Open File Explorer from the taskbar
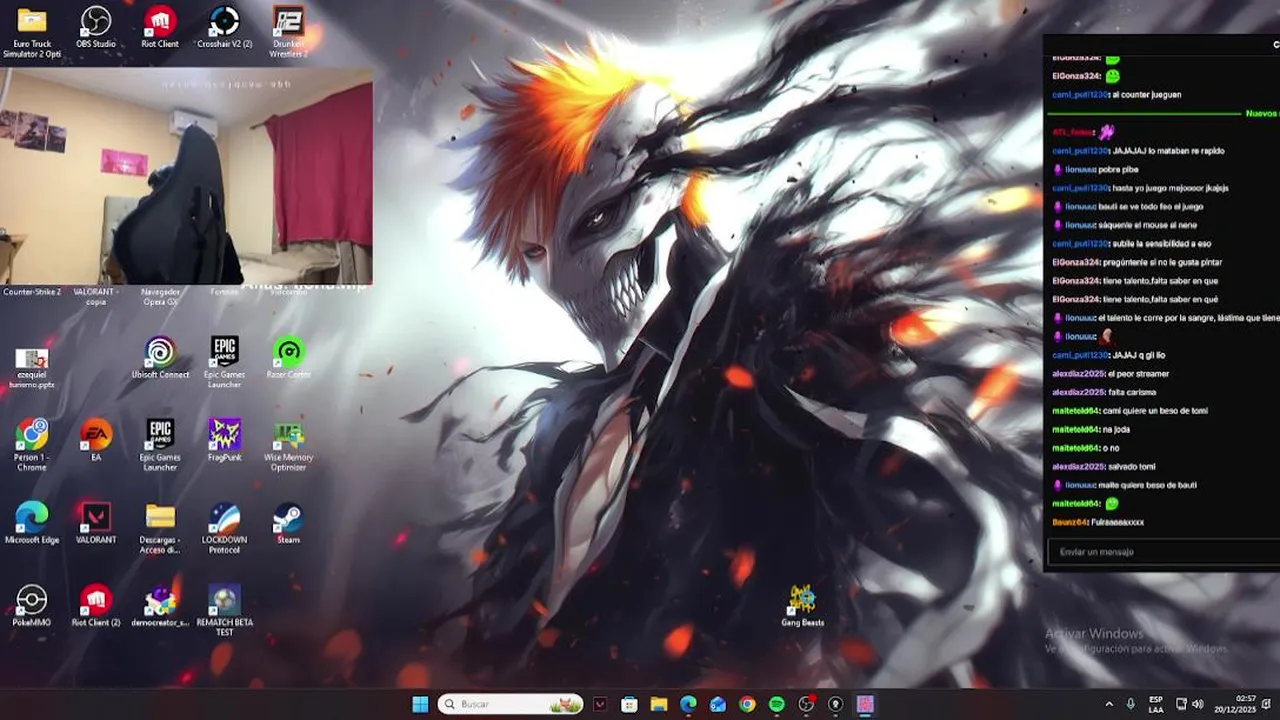This screenshot has height=720, width=1280. [658, 704]
